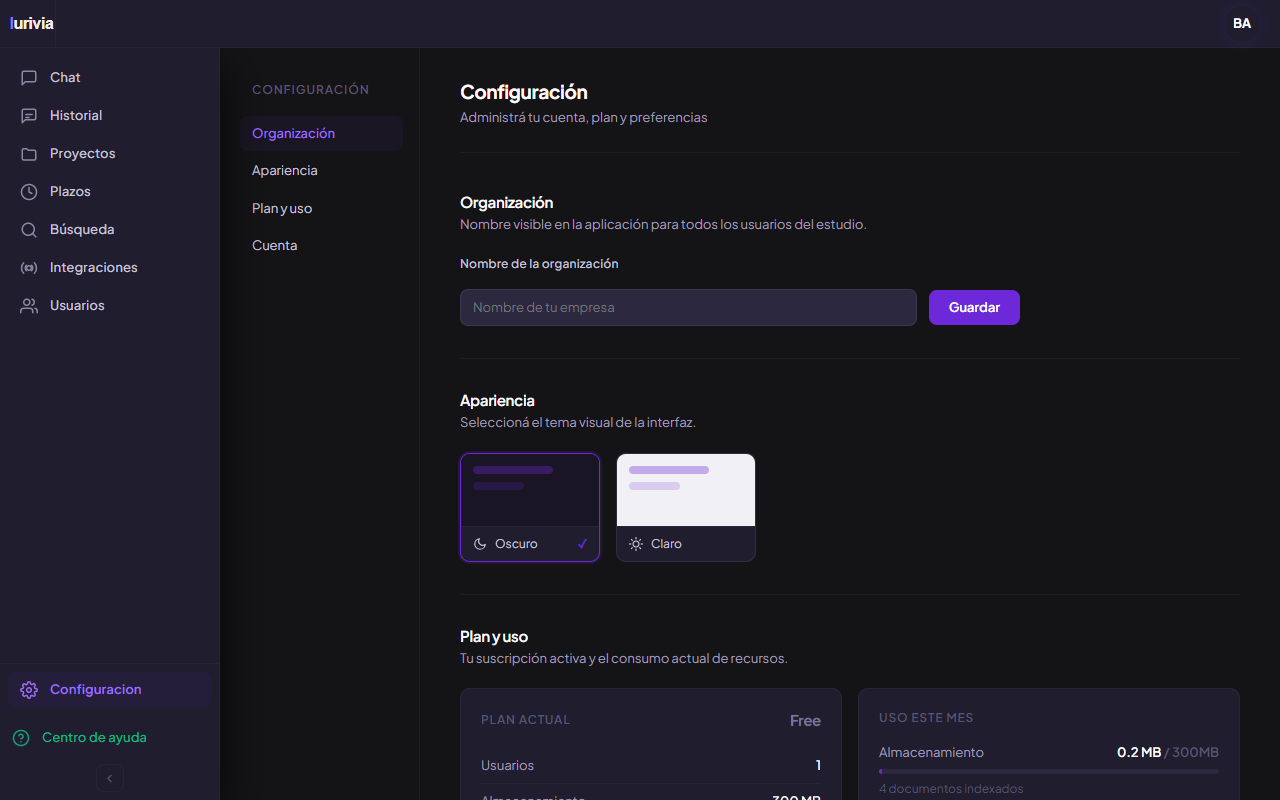
Task: Click the PLAN ACTUAL heading
Action: pos(525,720)
